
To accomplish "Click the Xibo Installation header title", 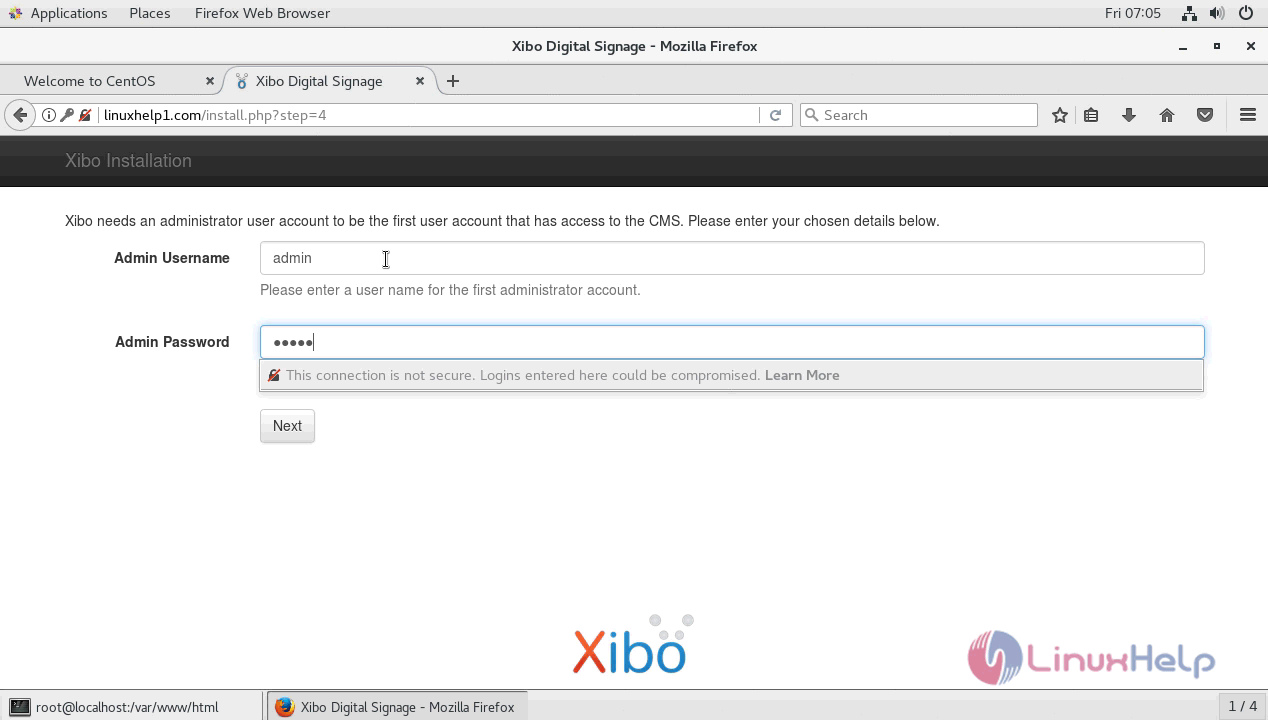I will 128,161.
